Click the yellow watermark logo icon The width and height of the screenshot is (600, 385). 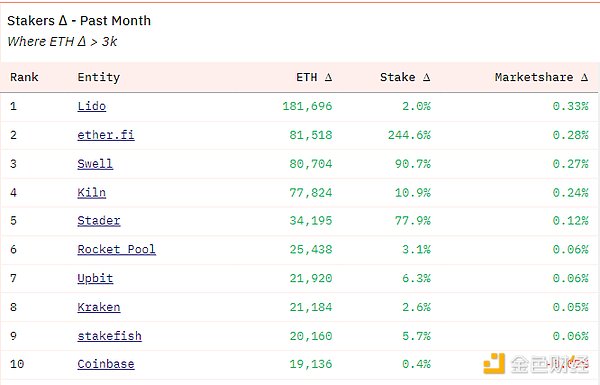click(x=494, y=364)
